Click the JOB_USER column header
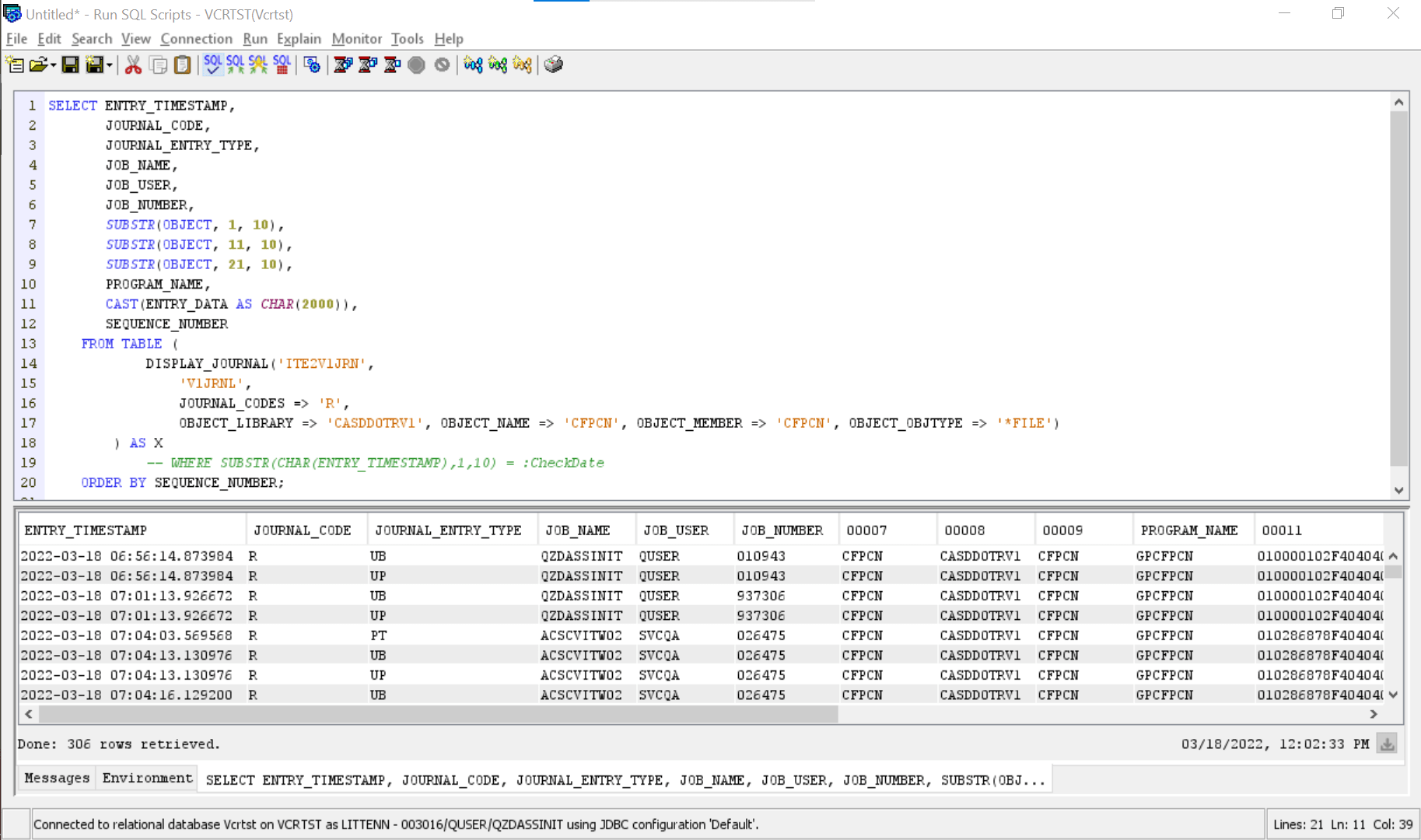The image size is (1421, 840). click(675, 530)
